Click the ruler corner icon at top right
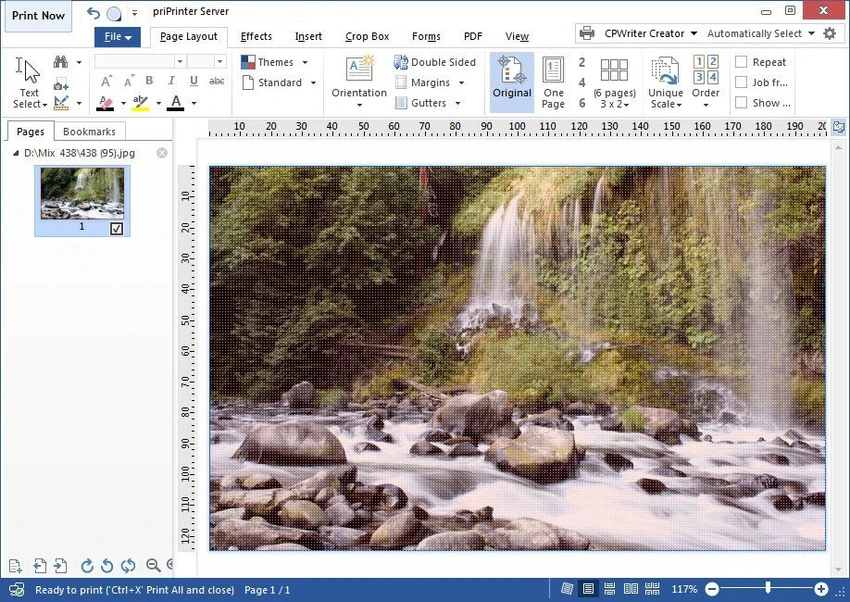Image resolution: width=850 pixels, height=602 pixels. [839, 127]
